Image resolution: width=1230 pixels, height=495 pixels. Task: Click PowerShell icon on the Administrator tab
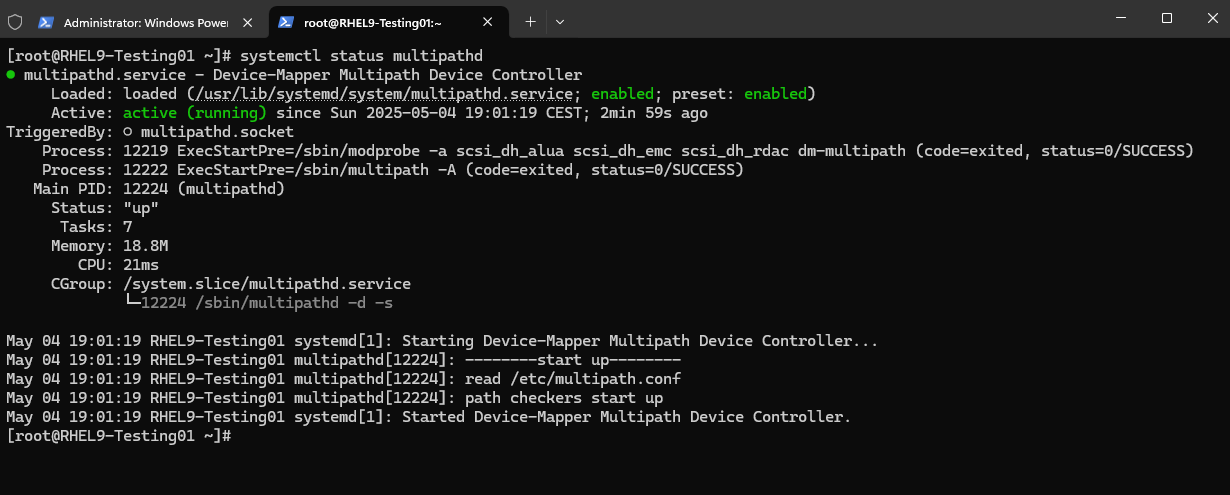click(46, 21)
